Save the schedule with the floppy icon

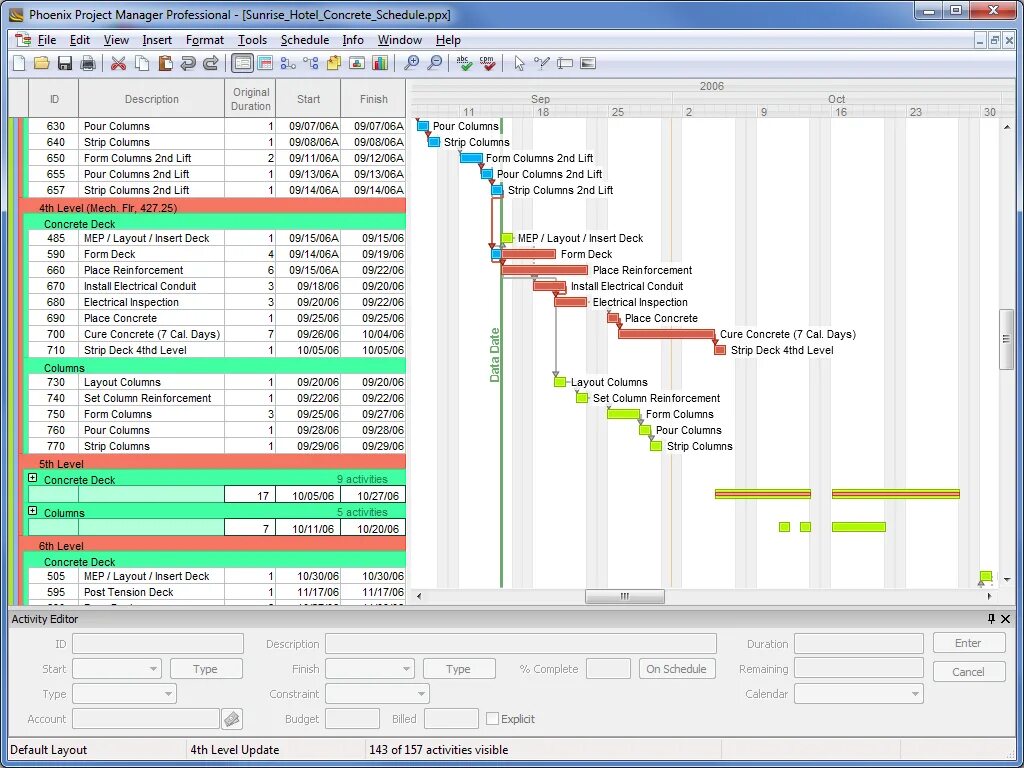(65, 63)
